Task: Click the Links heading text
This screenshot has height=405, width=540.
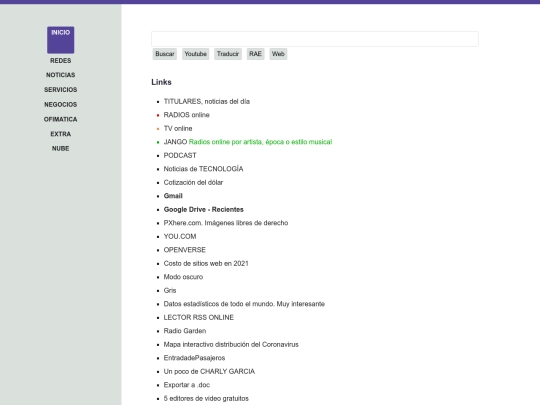Action: click(x=162, y=82)
